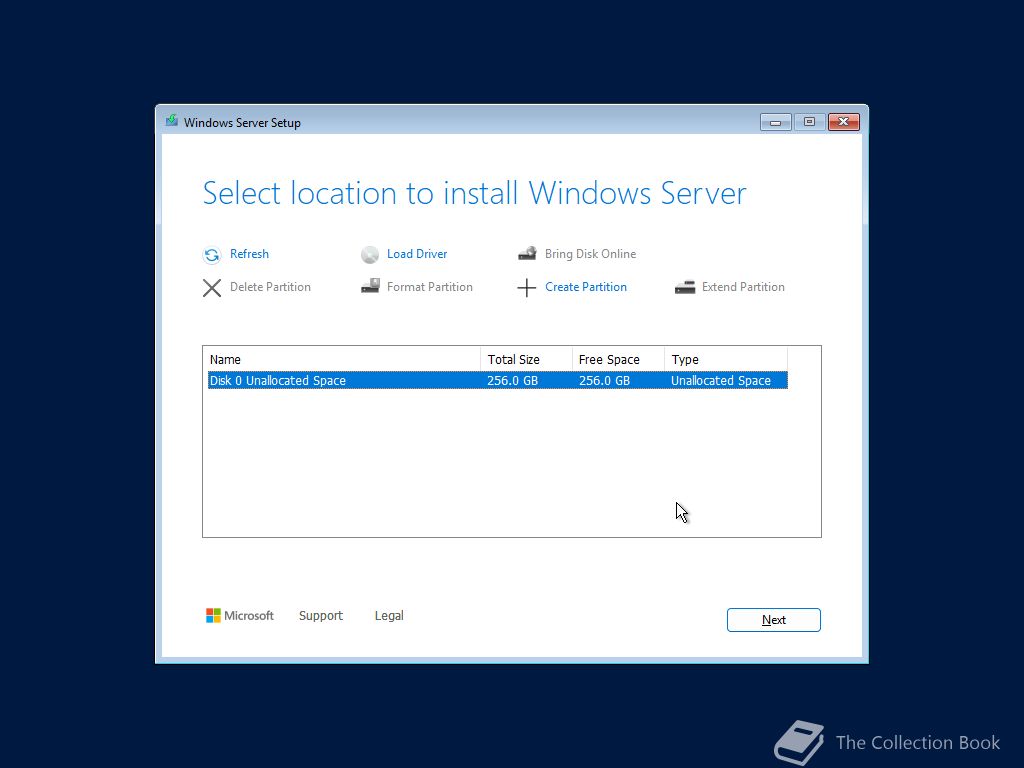
Task: Click the Microsoft logo
Action: [x=240, y=616]
